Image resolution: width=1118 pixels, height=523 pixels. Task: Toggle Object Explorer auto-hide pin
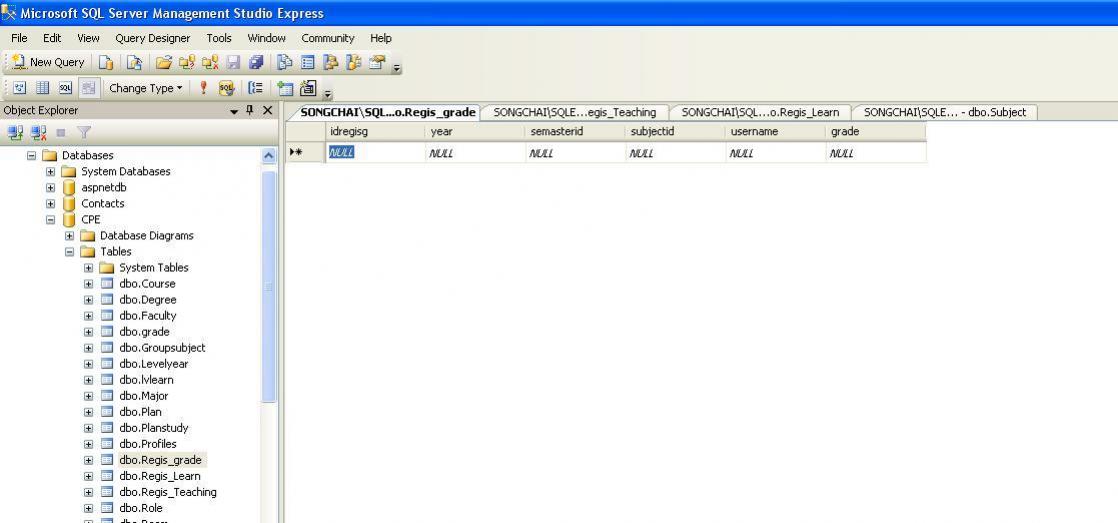pyautogui.click(x=250, y=110)
